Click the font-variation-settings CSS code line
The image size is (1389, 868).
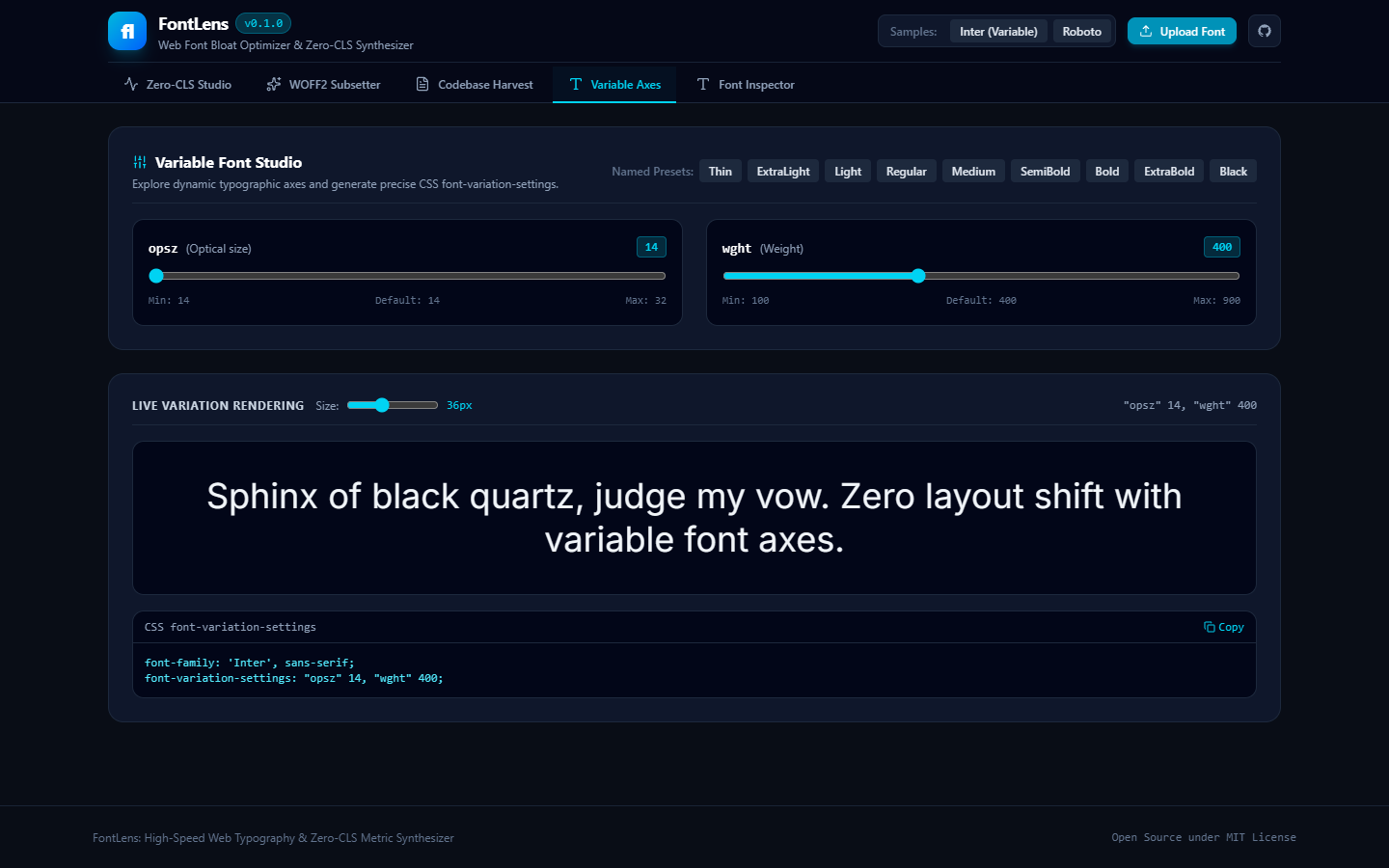click(x=294, y=678)
